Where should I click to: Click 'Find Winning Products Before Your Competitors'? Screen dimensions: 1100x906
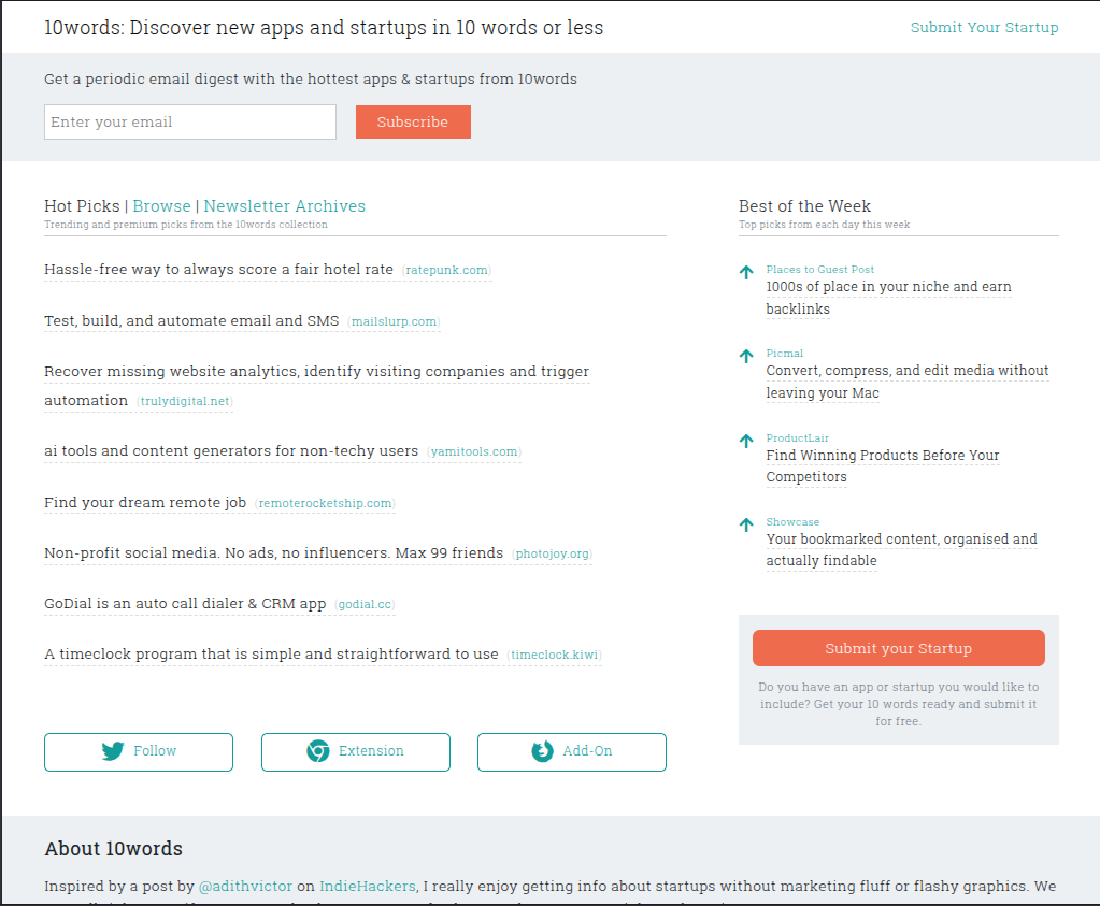(883, 465)
